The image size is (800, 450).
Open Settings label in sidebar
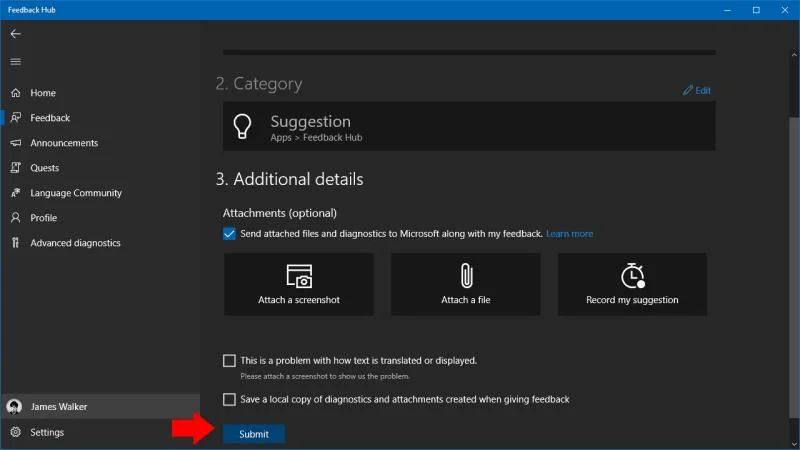pos(47,432)
